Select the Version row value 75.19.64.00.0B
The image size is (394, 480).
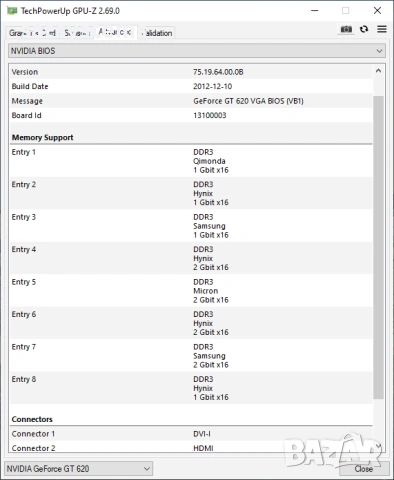coord(218,72)
